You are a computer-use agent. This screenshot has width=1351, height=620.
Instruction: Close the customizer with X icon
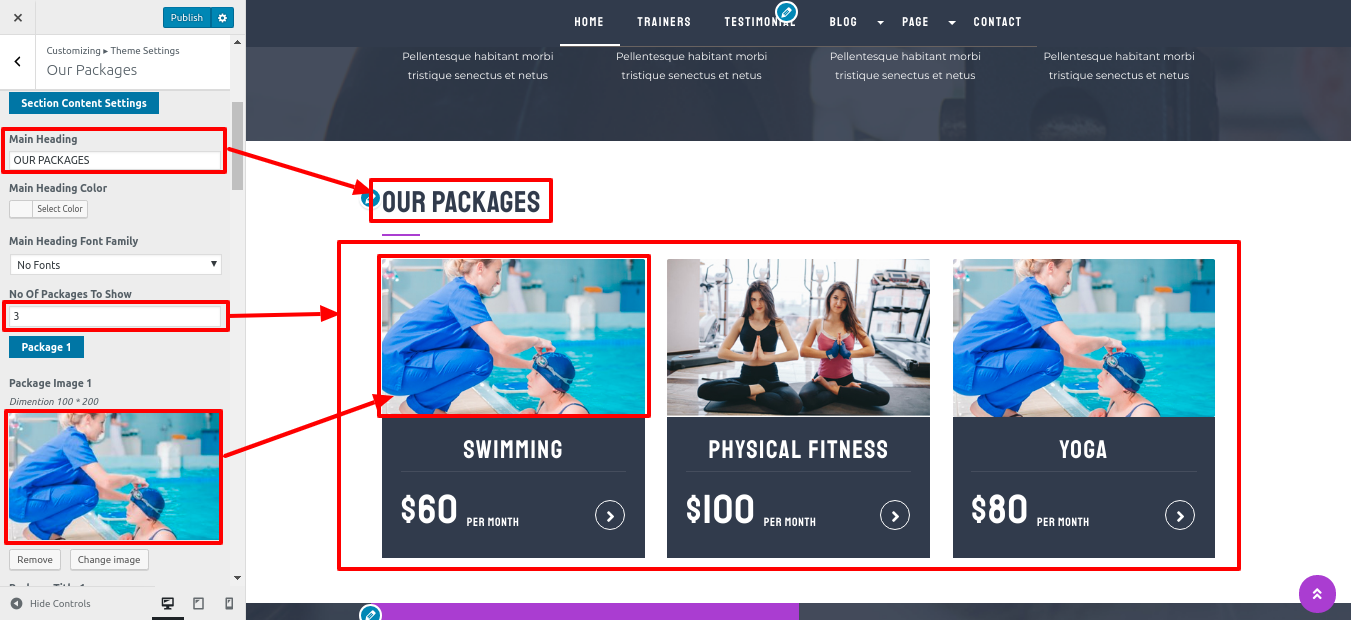[x=18, y=17]
